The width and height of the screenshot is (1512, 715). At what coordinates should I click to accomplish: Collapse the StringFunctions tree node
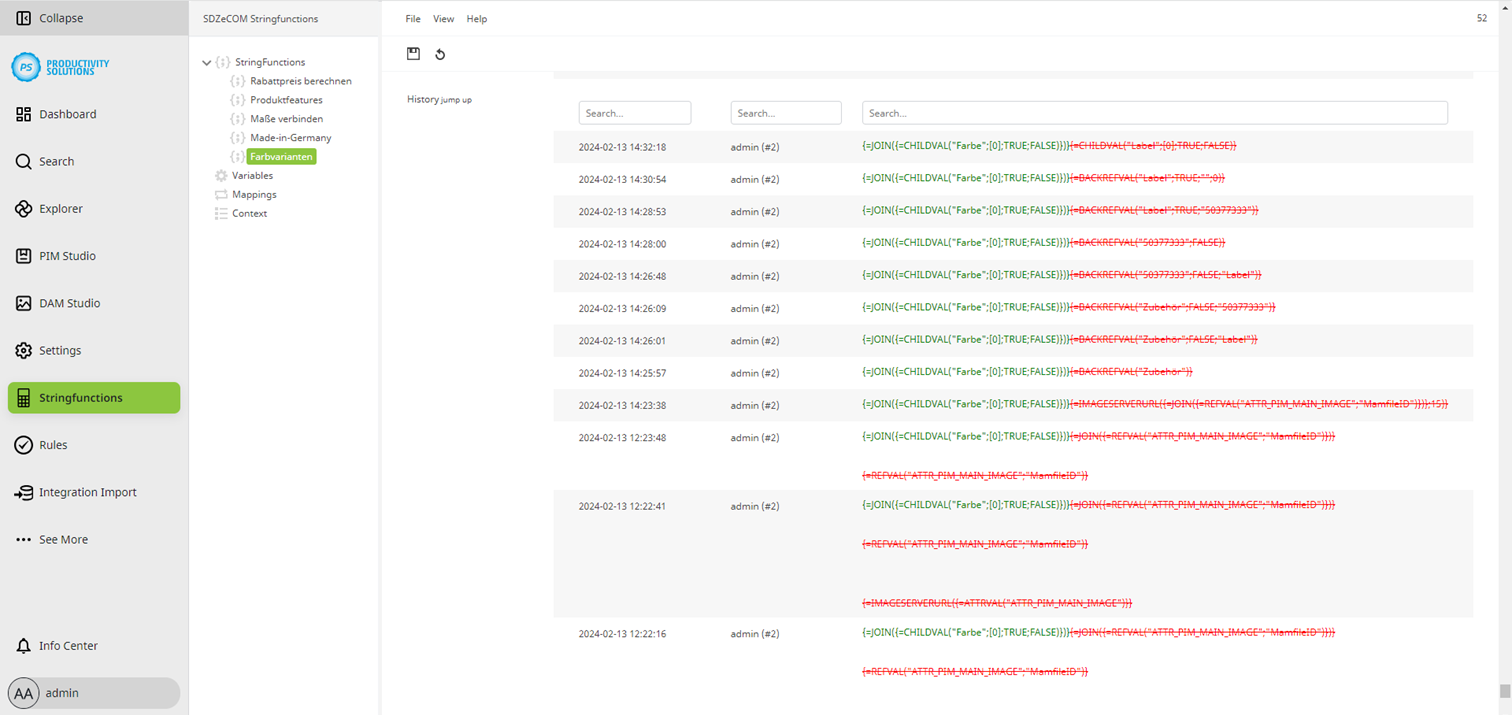point(206,61)
